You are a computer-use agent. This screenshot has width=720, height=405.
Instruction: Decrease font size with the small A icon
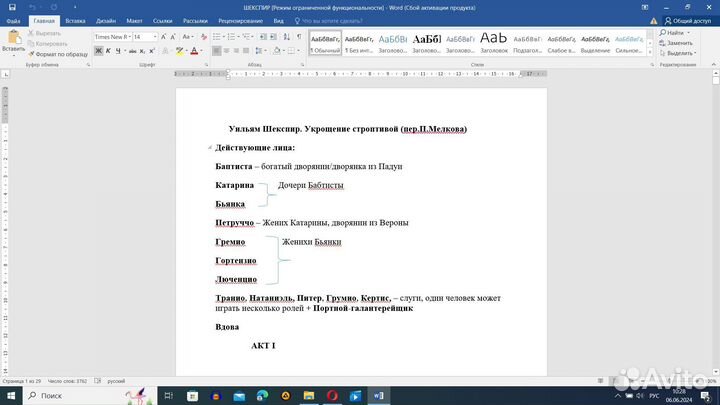[173, 37]
